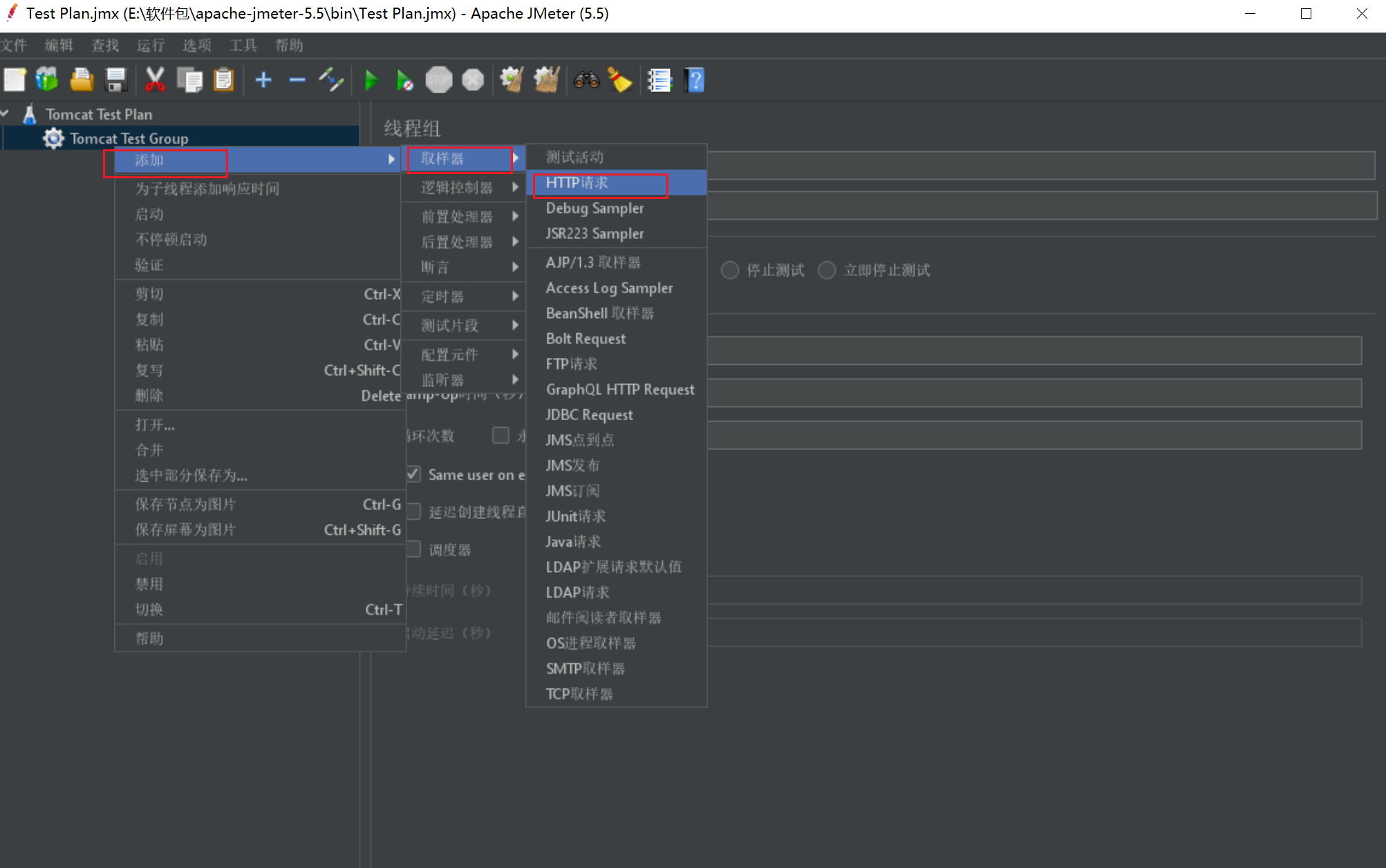The width and height of the screenshot is (1386, 868).
Task: Click Start no pauses icon
Action: (x=404, y=80)
